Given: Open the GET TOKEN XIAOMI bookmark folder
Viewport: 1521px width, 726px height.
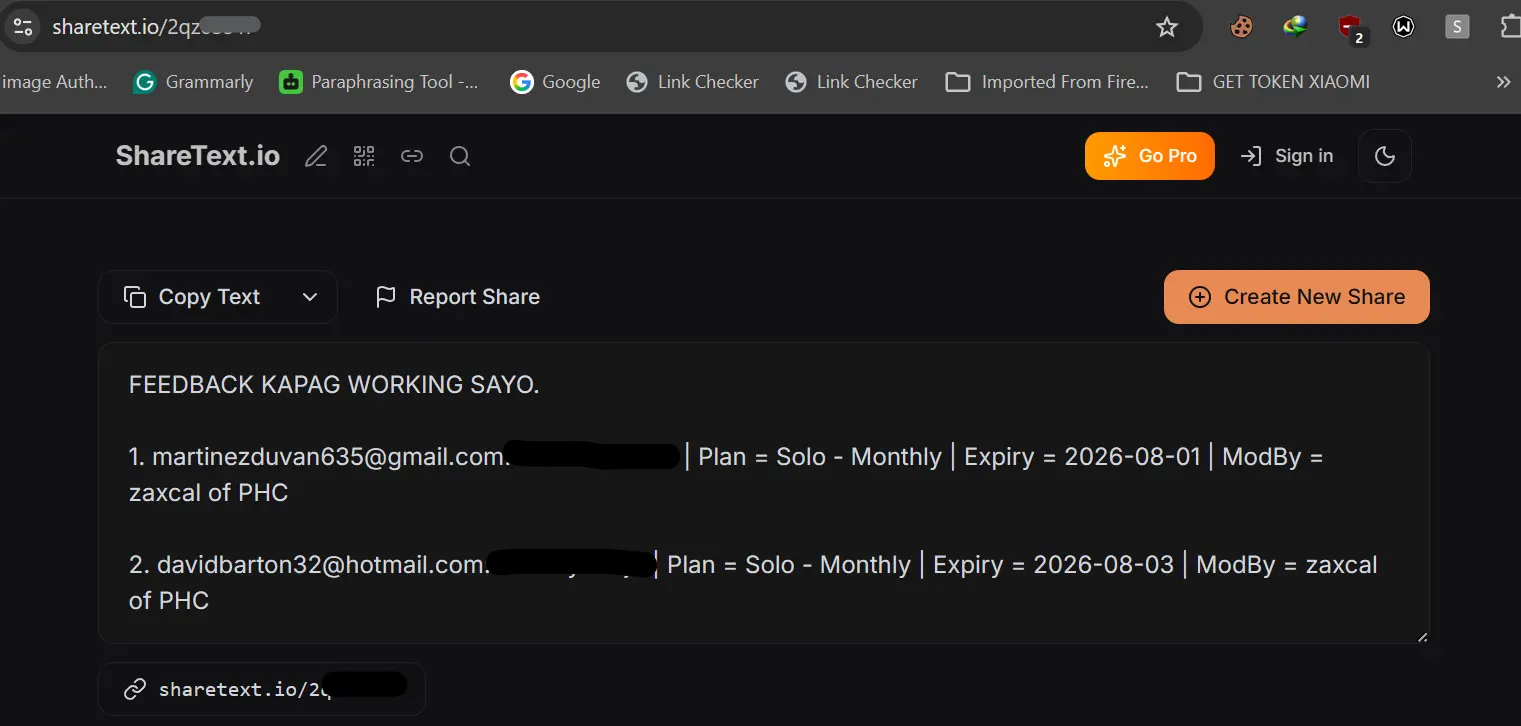Looking at the screenshot, I should click(1273, 82).
